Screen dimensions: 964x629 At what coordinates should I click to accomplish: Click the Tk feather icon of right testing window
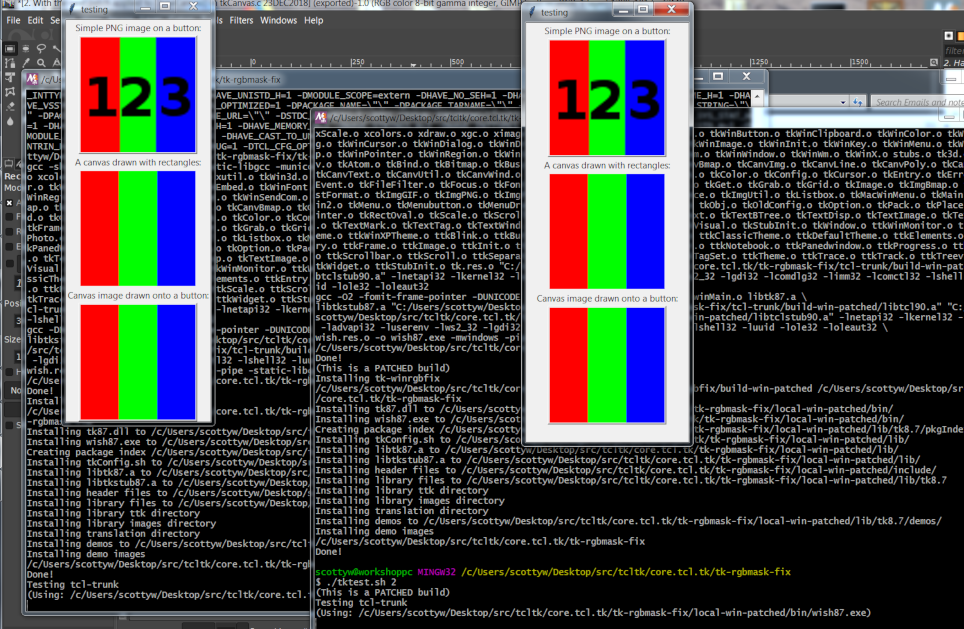[x=532, y=12]
